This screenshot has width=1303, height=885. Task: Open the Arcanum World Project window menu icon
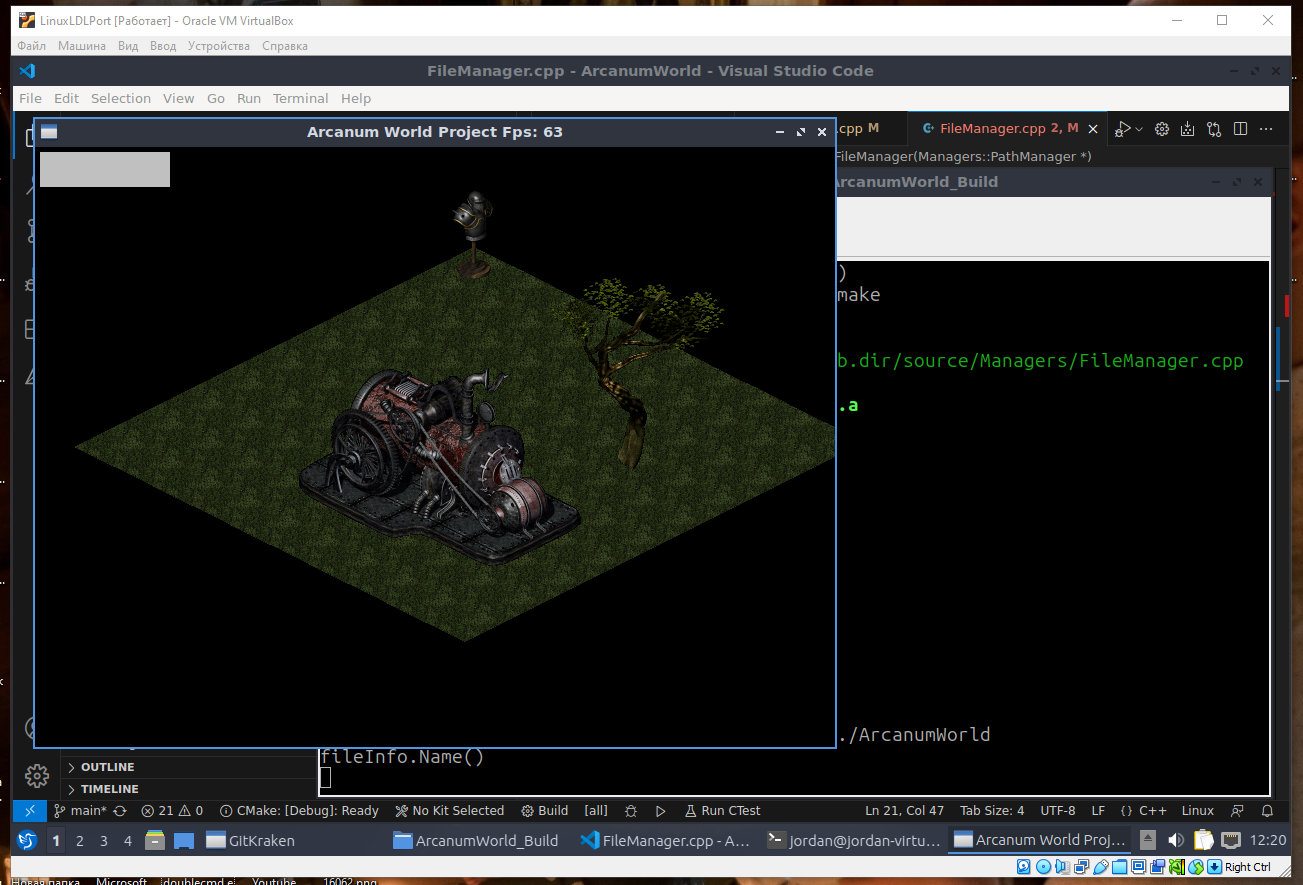click(x=49, y=132)
